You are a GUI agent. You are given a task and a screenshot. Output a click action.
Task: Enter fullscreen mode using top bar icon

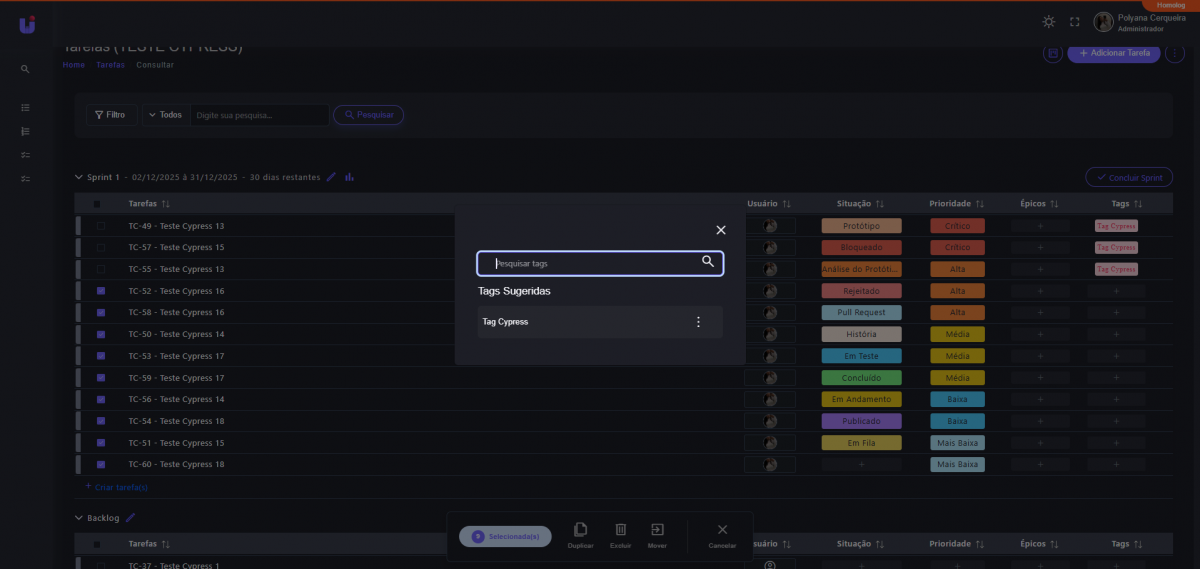pyautogui.click(x=1075, y=22)
